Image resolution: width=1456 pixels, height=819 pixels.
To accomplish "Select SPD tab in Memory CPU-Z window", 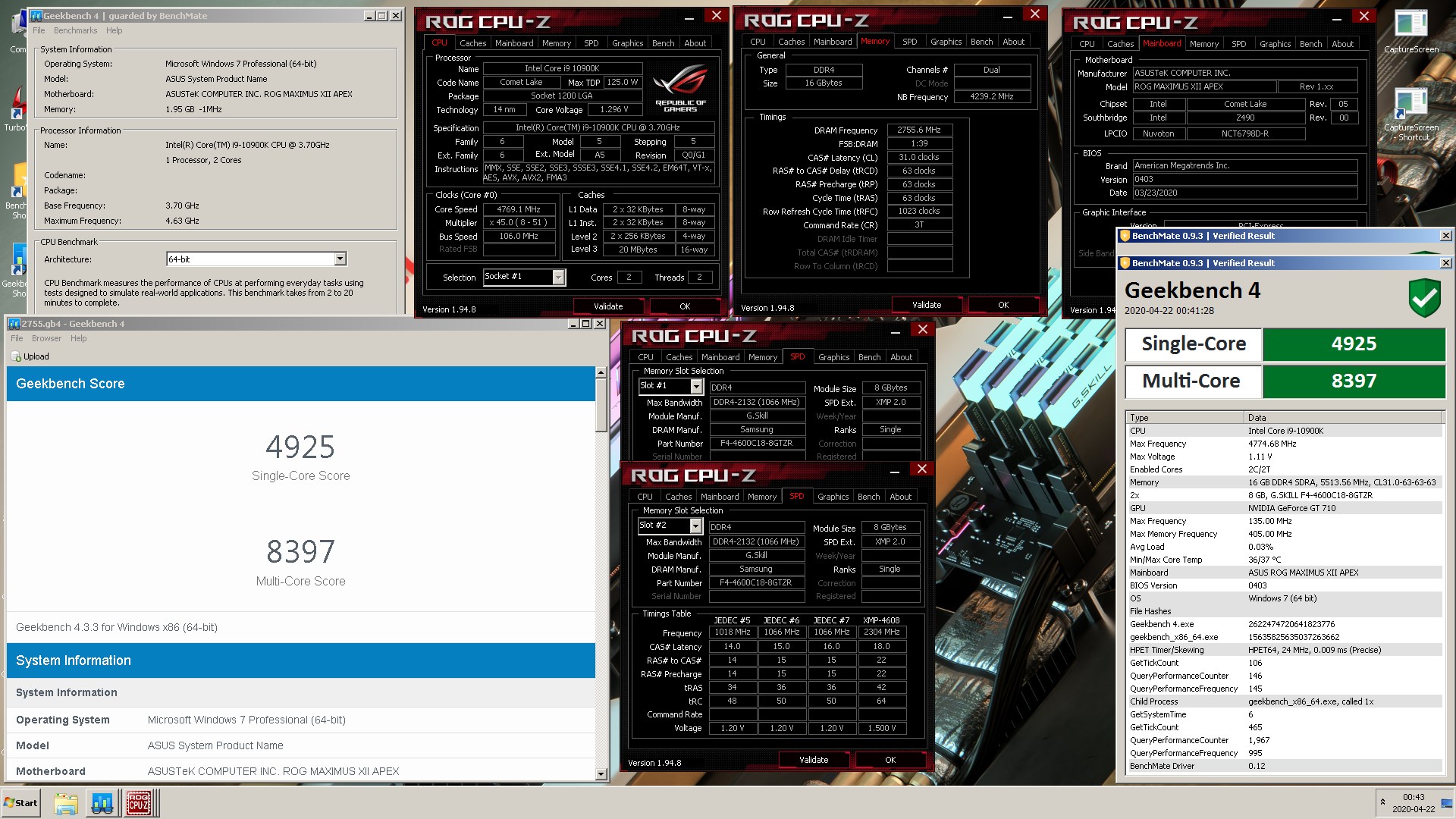I will coord(909,42).
